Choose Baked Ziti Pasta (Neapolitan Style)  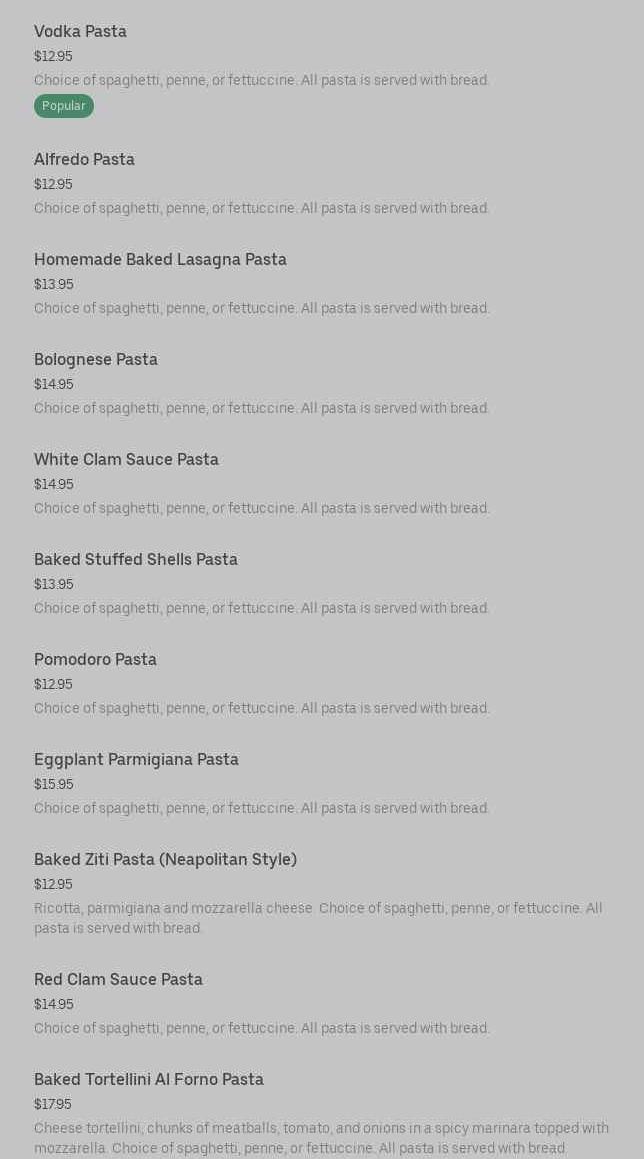coord(165,860)
